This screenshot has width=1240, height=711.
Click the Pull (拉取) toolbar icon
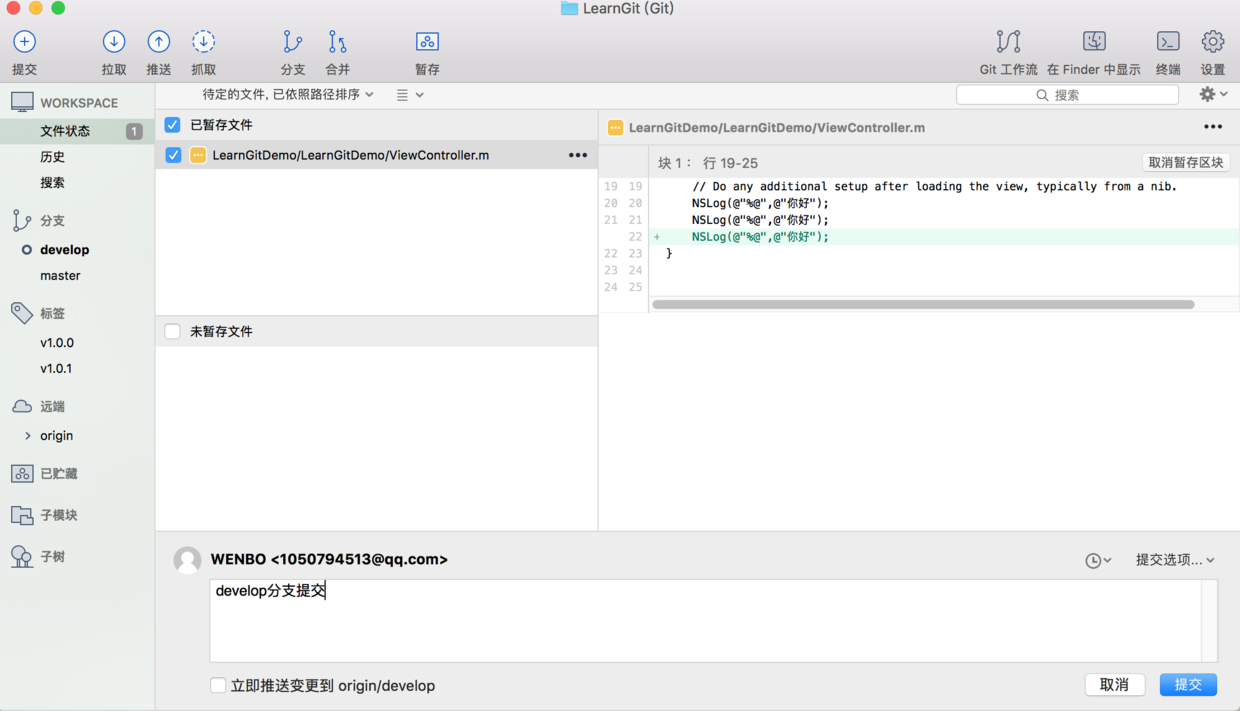coord(114,42)
